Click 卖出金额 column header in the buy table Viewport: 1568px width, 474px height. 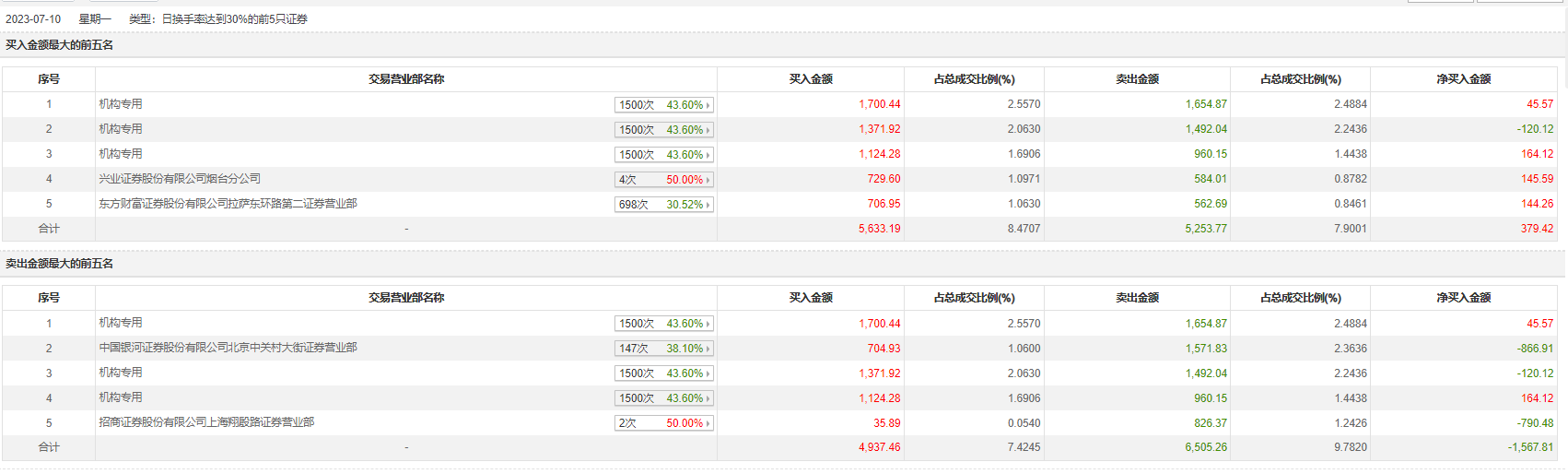(1137, 79)
